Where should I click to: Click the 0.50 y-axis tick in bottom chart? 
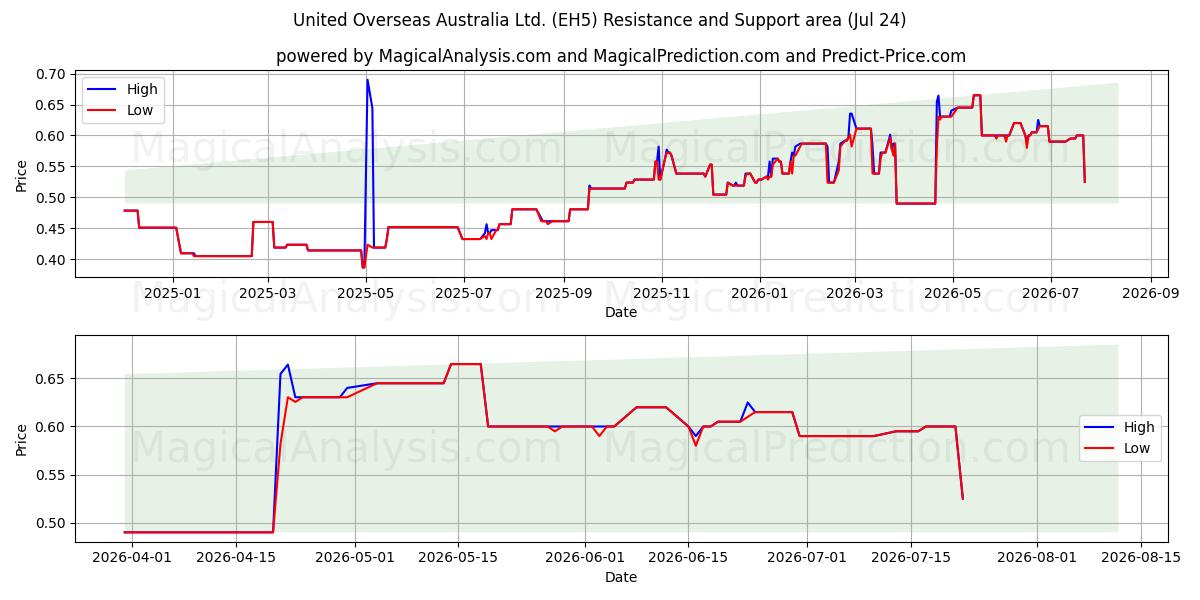coord(51,523)
